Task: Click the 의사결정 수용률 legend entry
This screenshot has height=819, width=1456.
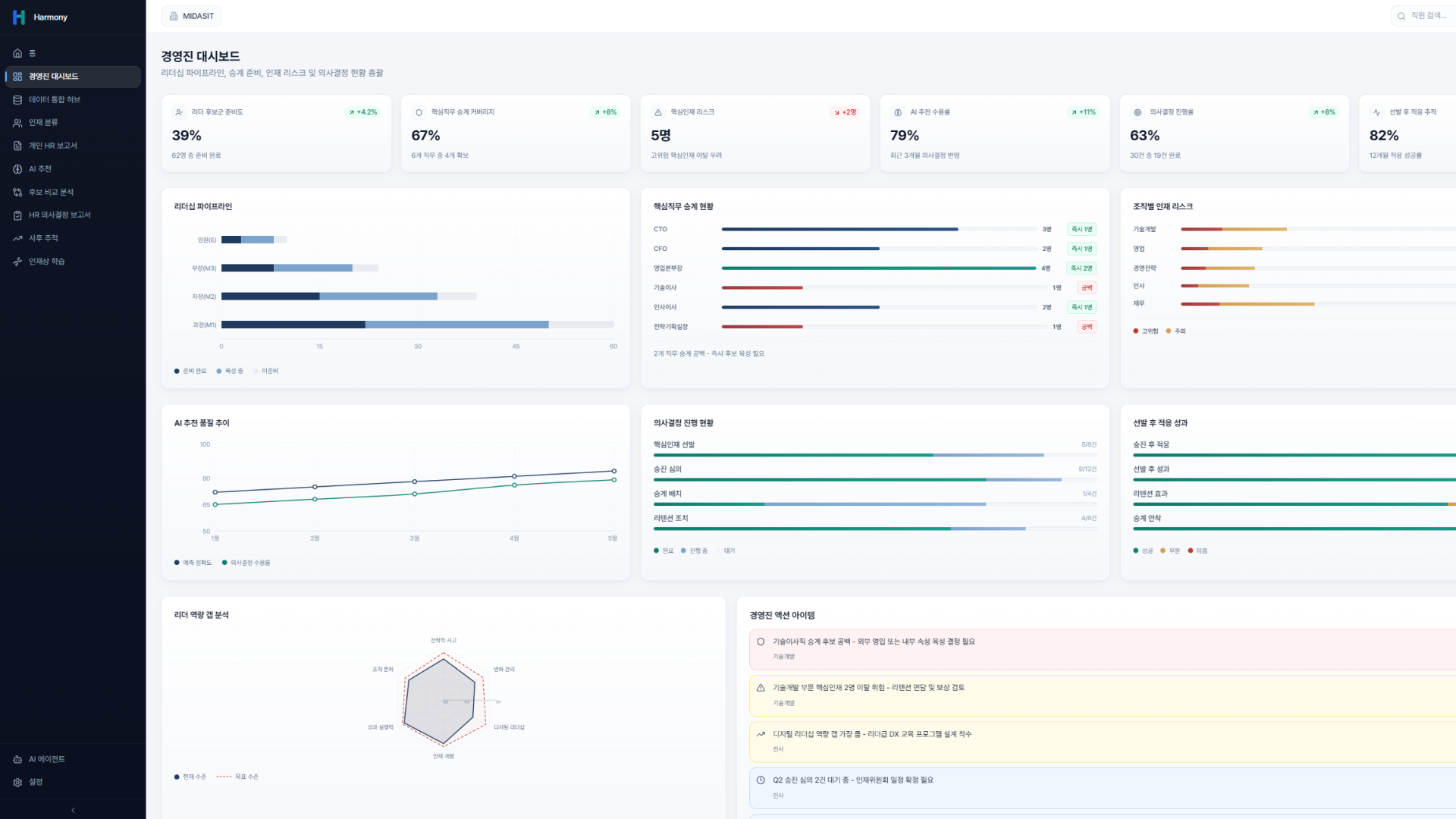Action: click(246, 563)
